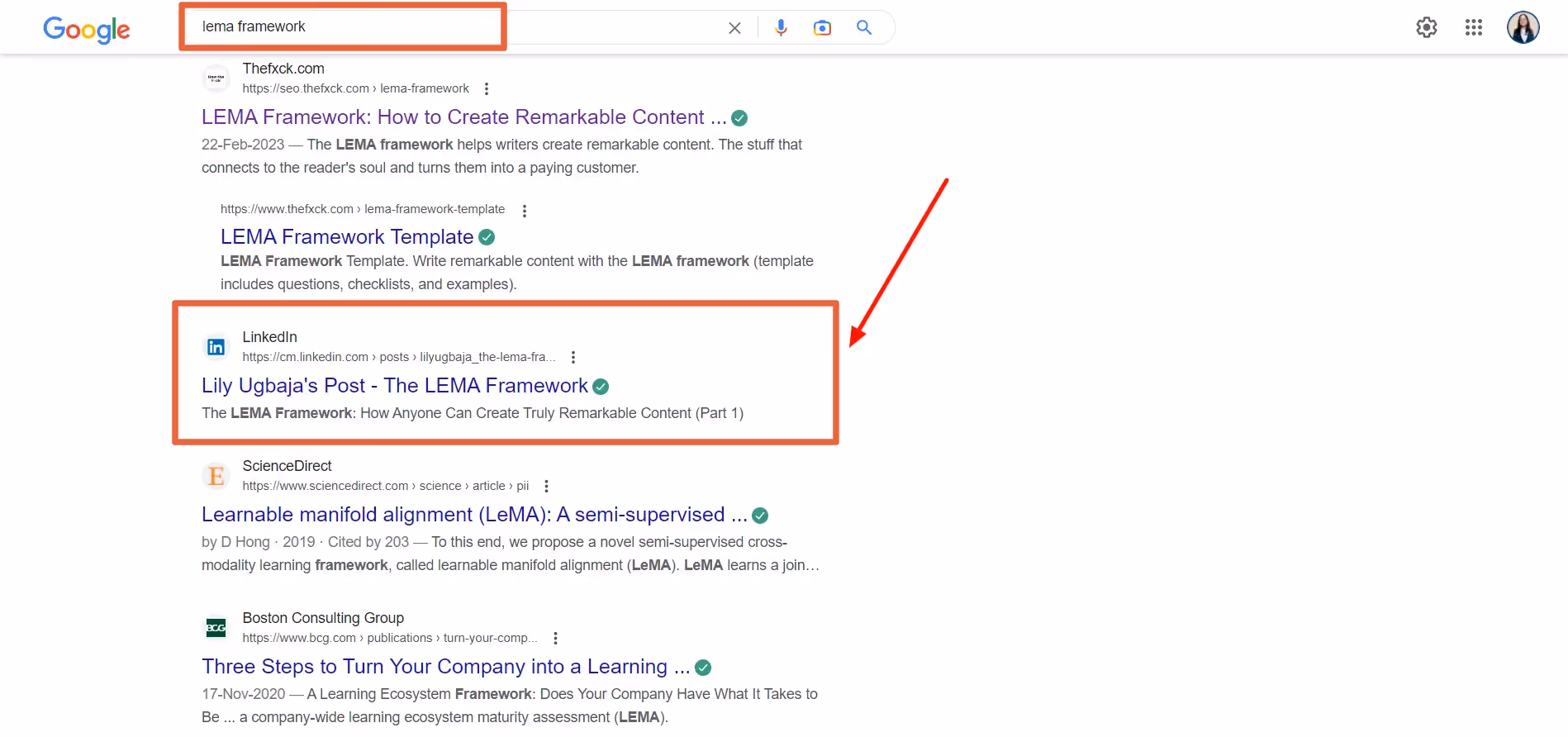Open the Google apps grid
Image resolution: width=1568 pixels, height=737 pixels.
[x=1474, y=27]
